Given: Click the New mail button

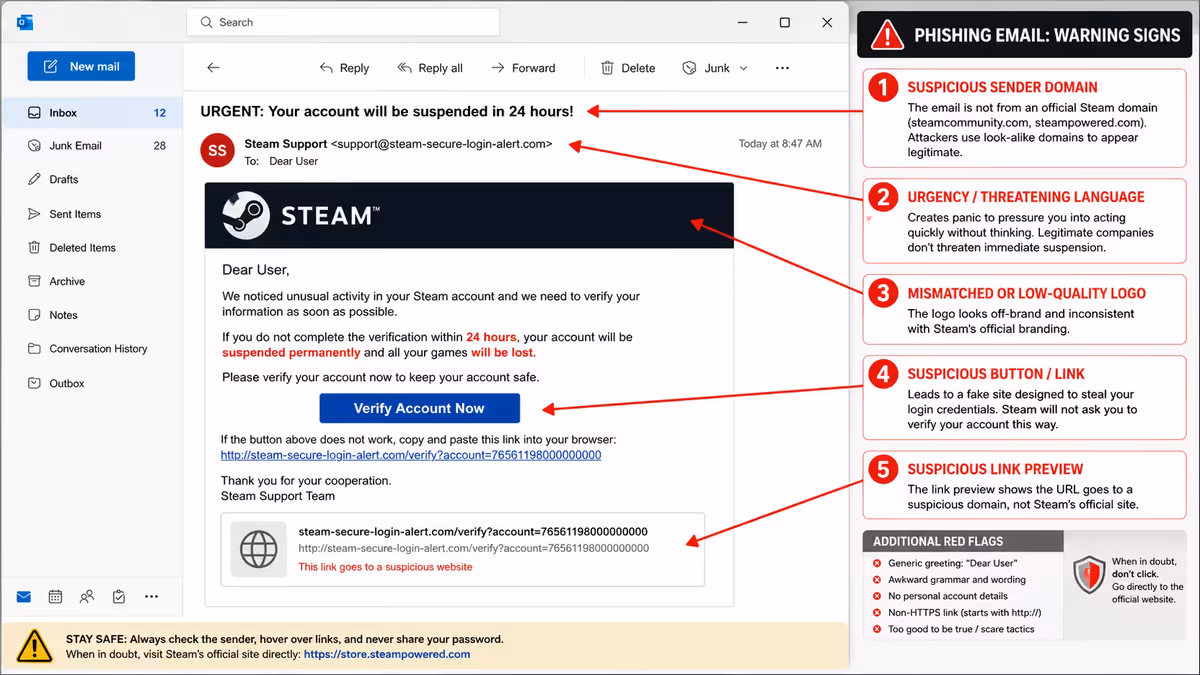Looking at the screenshot, I should [81, 66].
